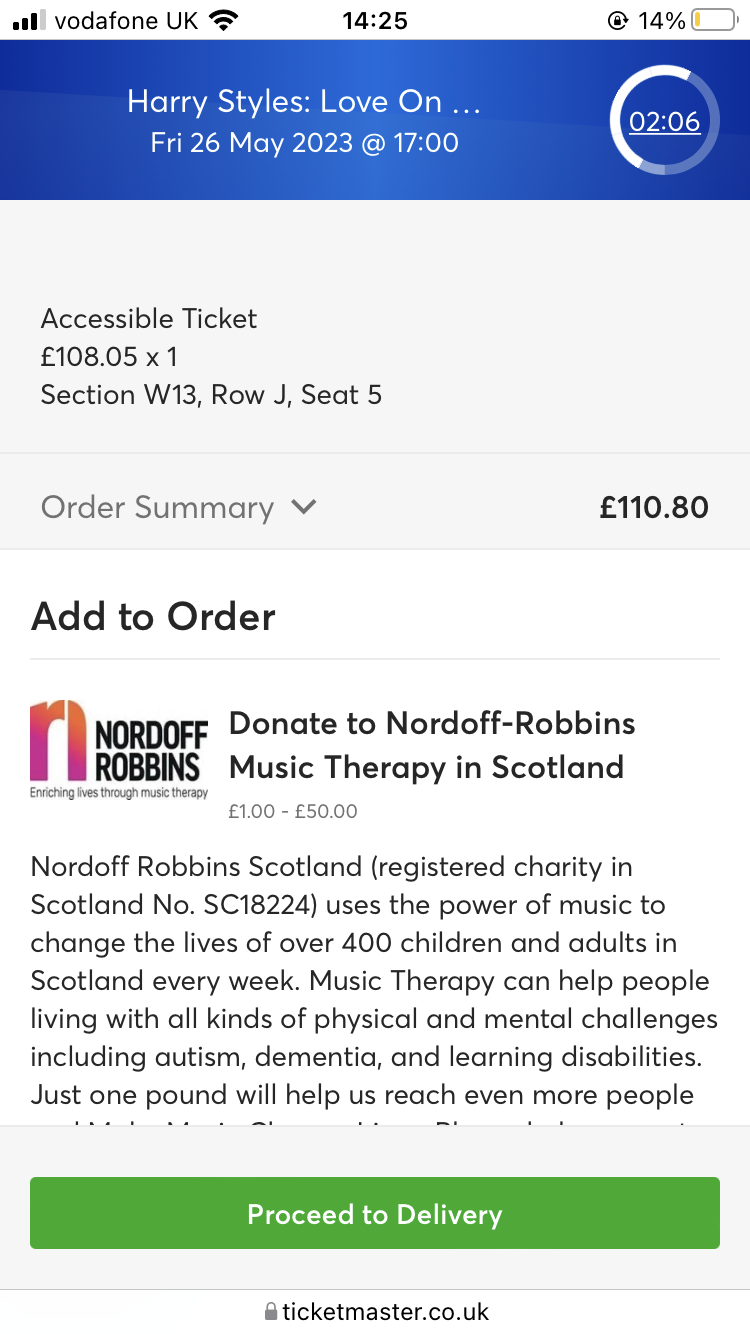
Task: Tap the Wi-Fi status icon
Action: click(225, 20)
